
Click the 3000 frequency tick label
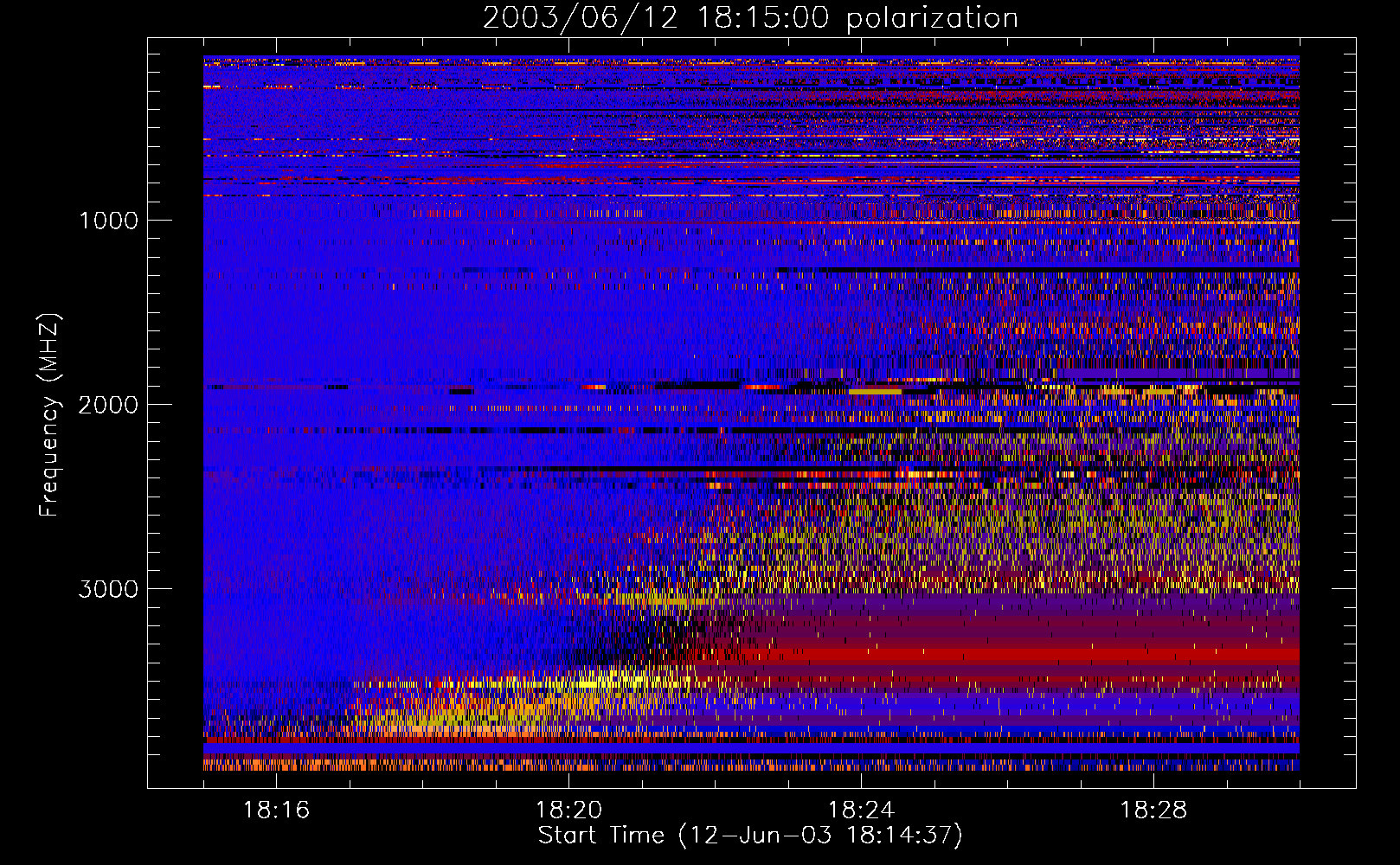108,589
